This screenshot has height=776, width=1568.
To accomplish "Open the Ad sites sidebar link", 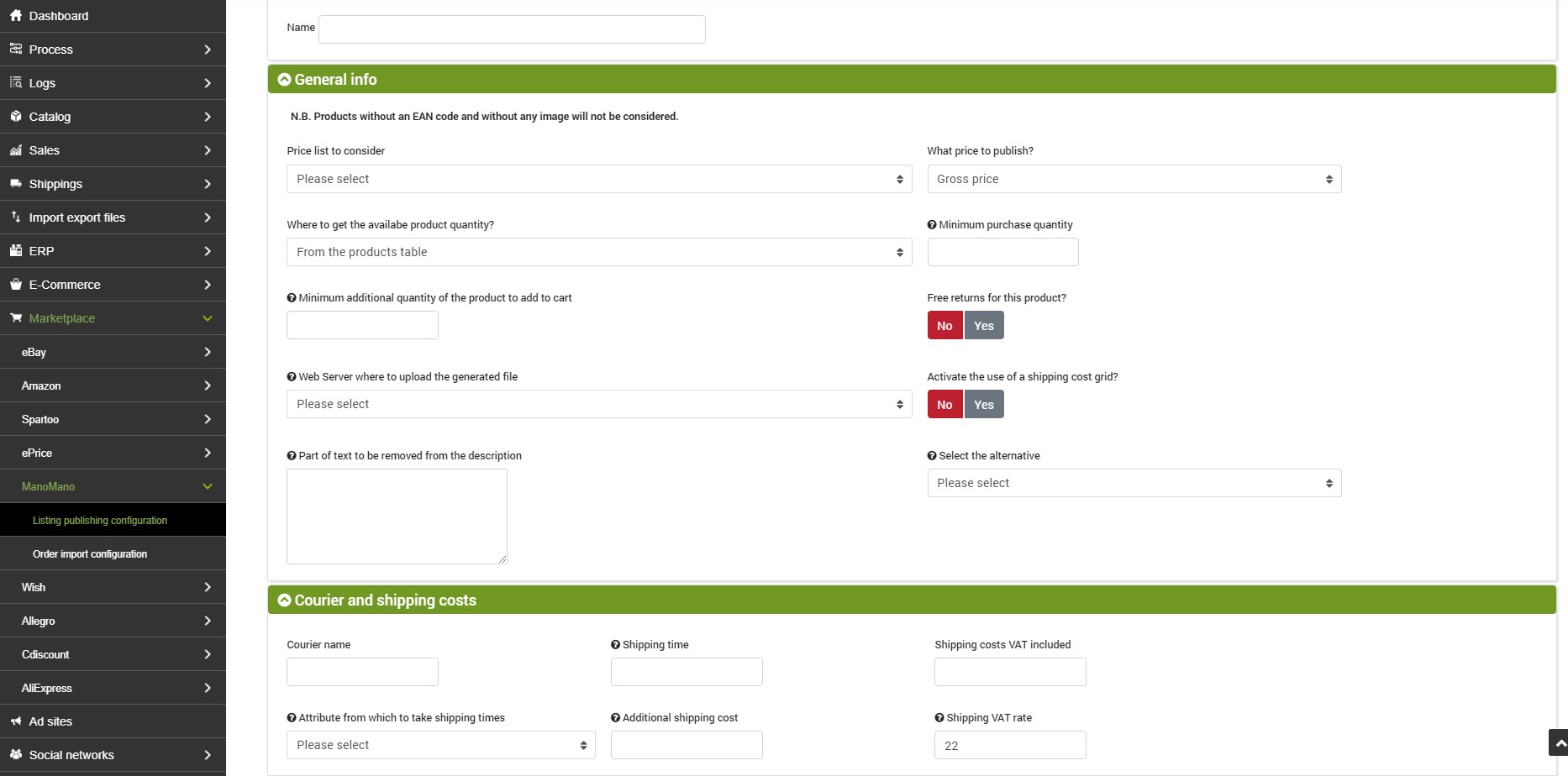I will [x=50, y=721].
